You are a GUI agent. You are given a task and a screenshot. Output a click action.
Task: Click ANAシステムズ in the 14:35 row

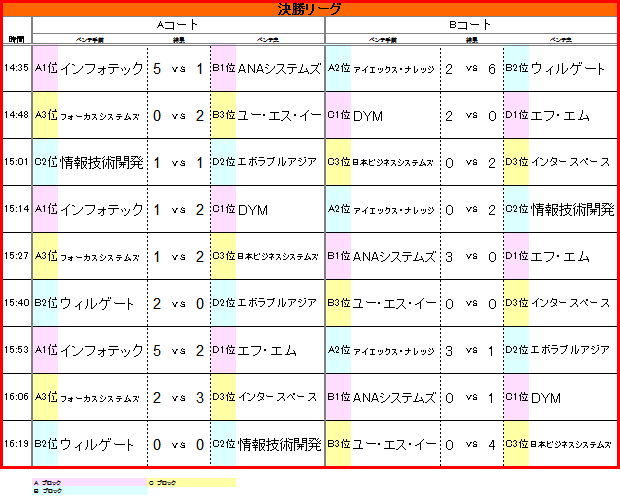click(x=279, y=69)
